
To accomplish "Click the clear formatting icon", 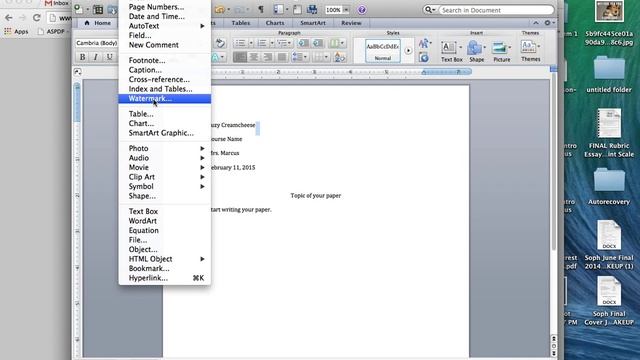I will point(220,43).
